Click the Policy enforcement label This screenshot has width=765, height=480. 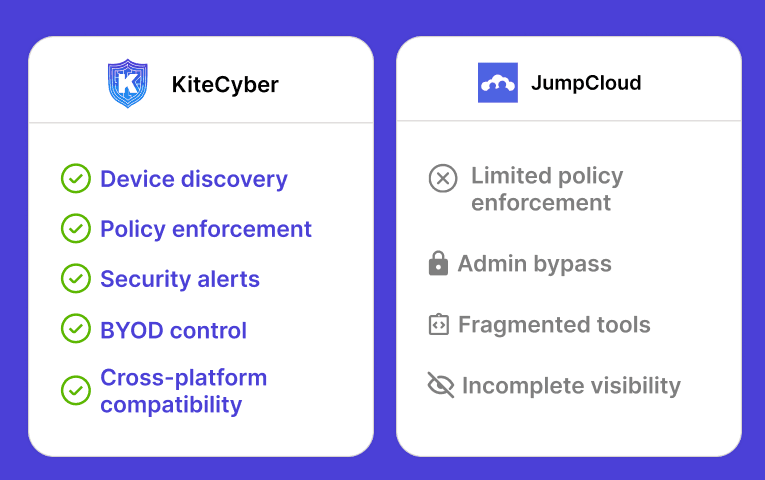coord(205,229)
